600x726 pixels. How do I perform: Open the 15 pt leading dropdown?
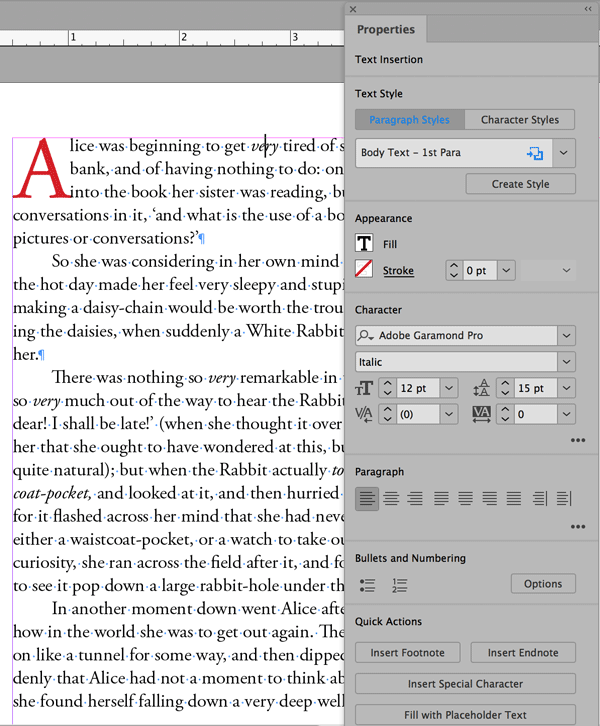566,388
